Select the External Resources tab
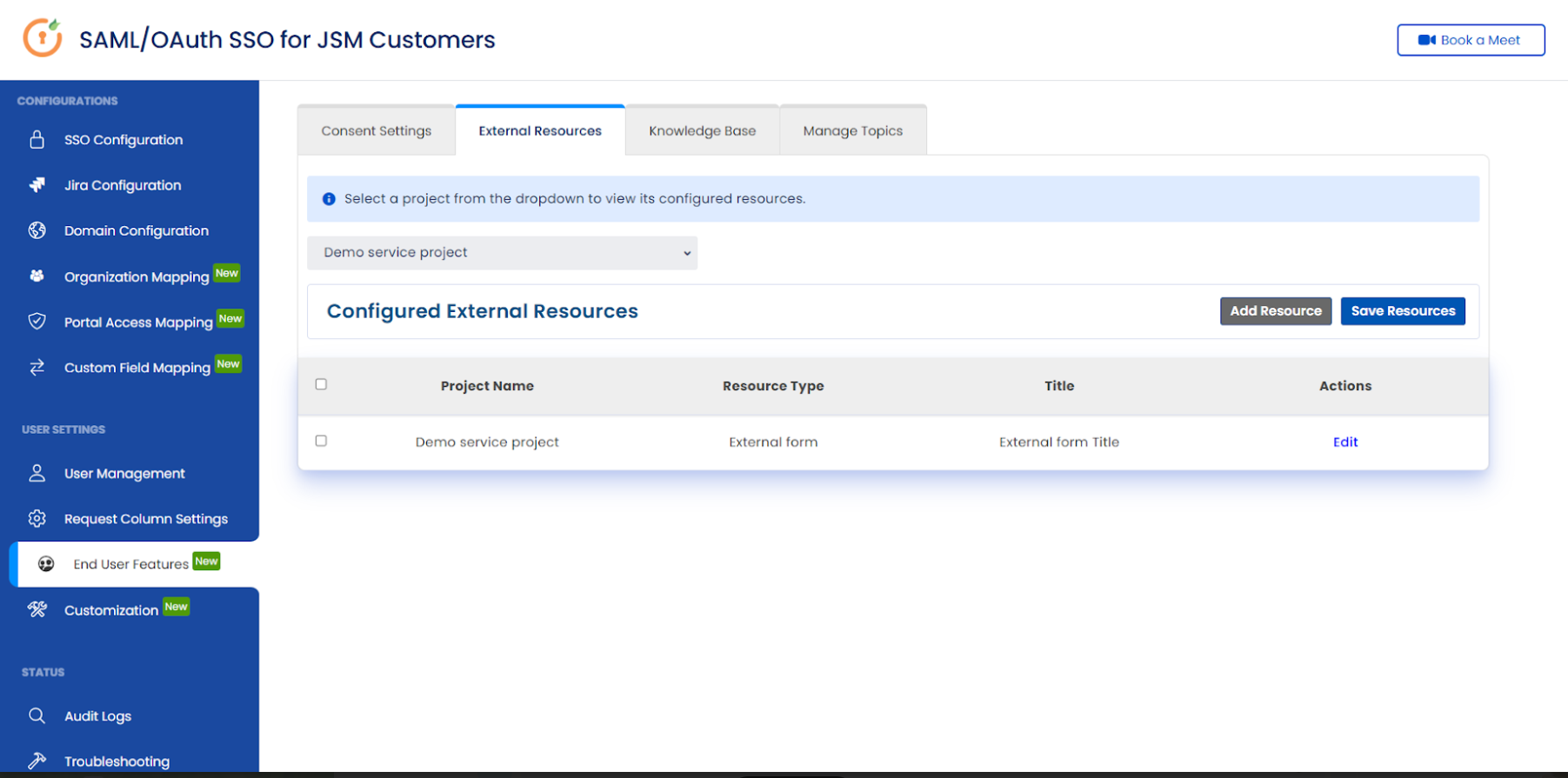The height and width of the screenshot is (778, 1568). tap(540, 130)
